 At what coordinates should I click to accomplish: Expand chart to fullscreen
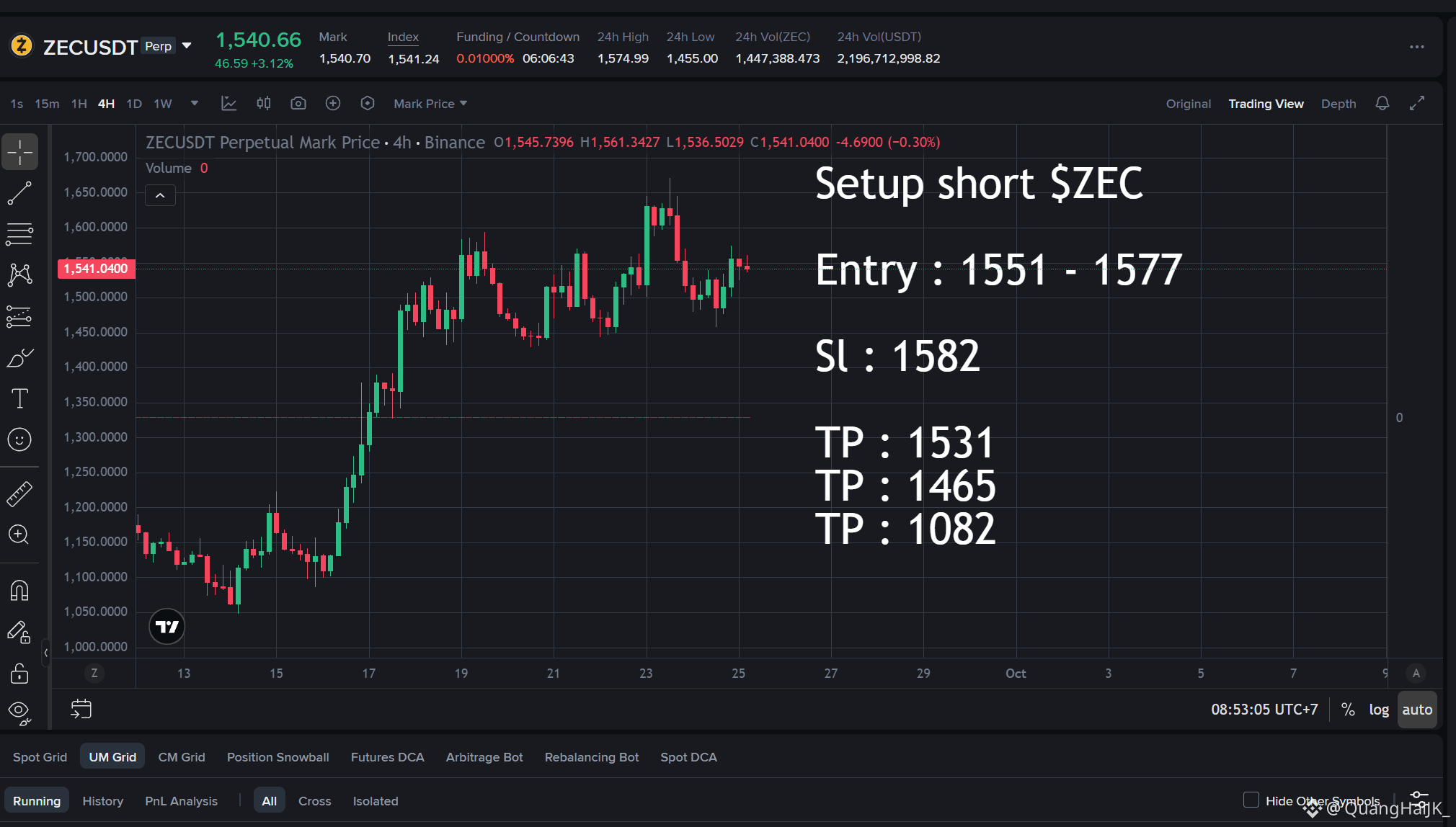1417,104
